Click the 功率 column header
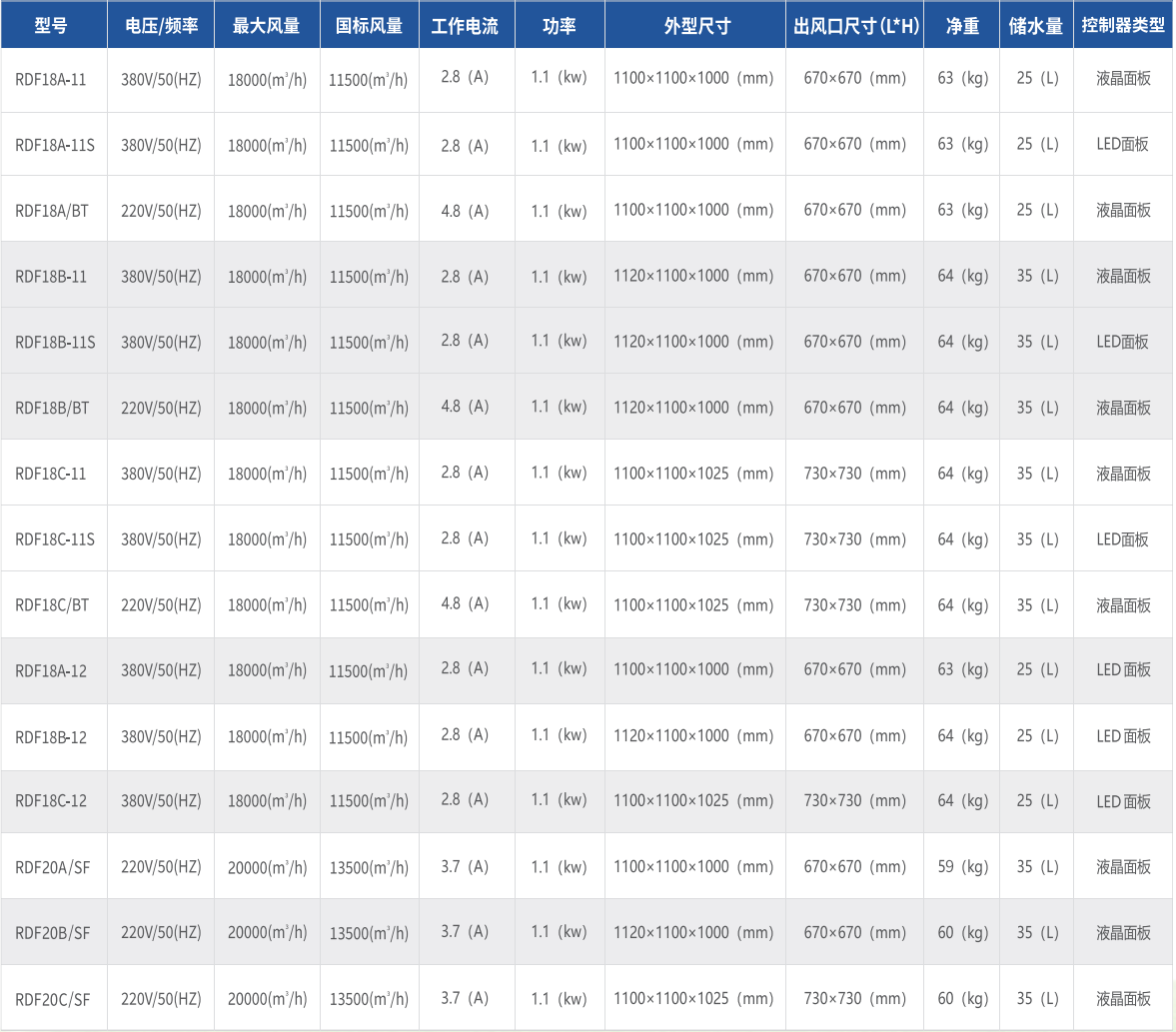1176x1032 pixels. point(560,25)
